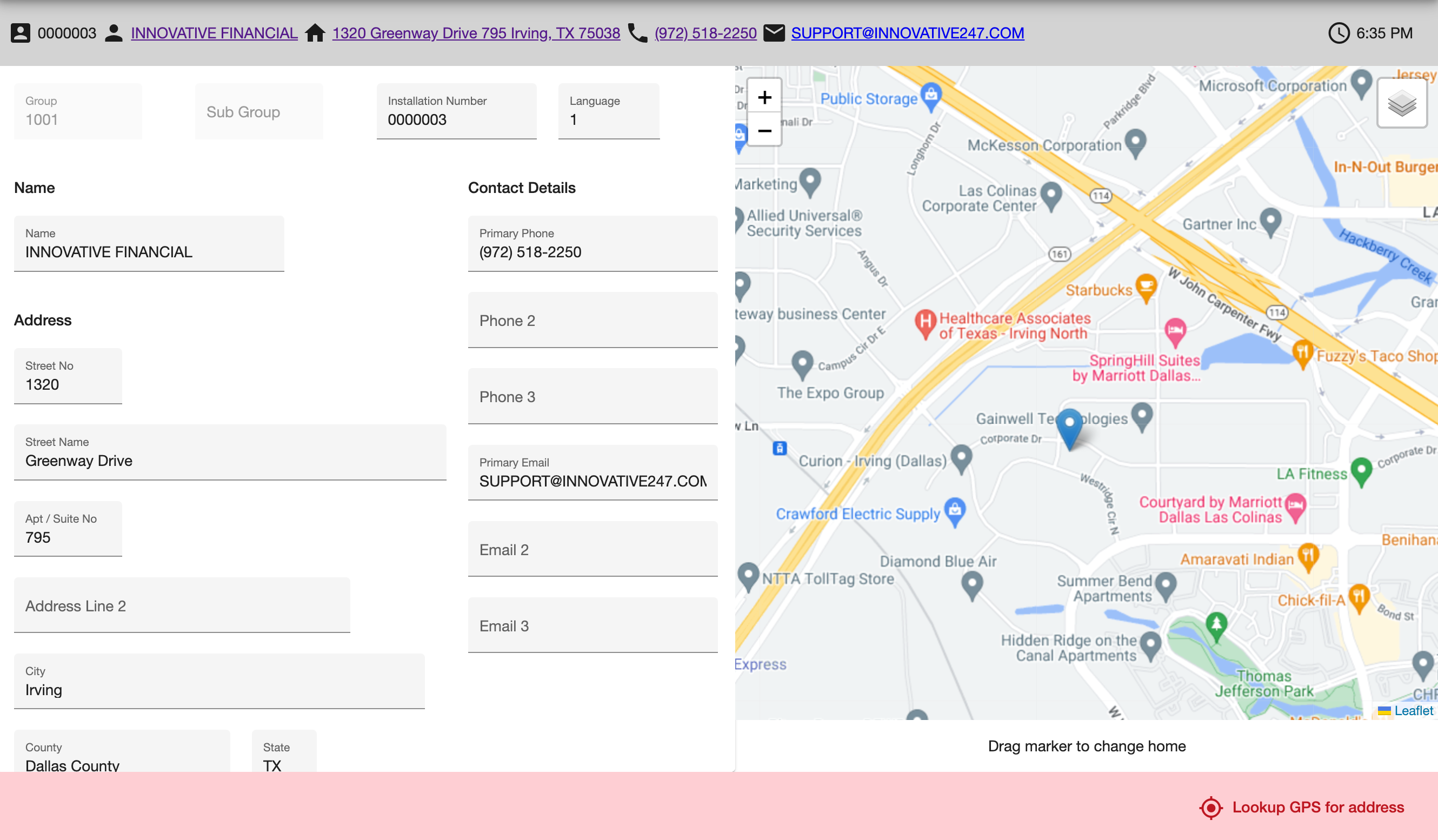Click the (972) 518-2250 phone link
Image resolution: width=1438 pixels, height=840 pixels.
(705, 33)
